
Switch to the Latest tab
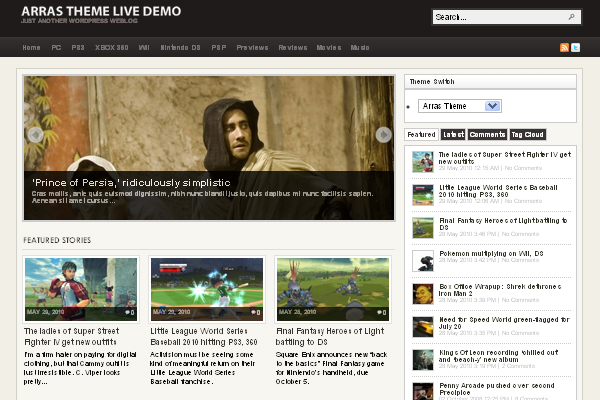pos(453,134)
